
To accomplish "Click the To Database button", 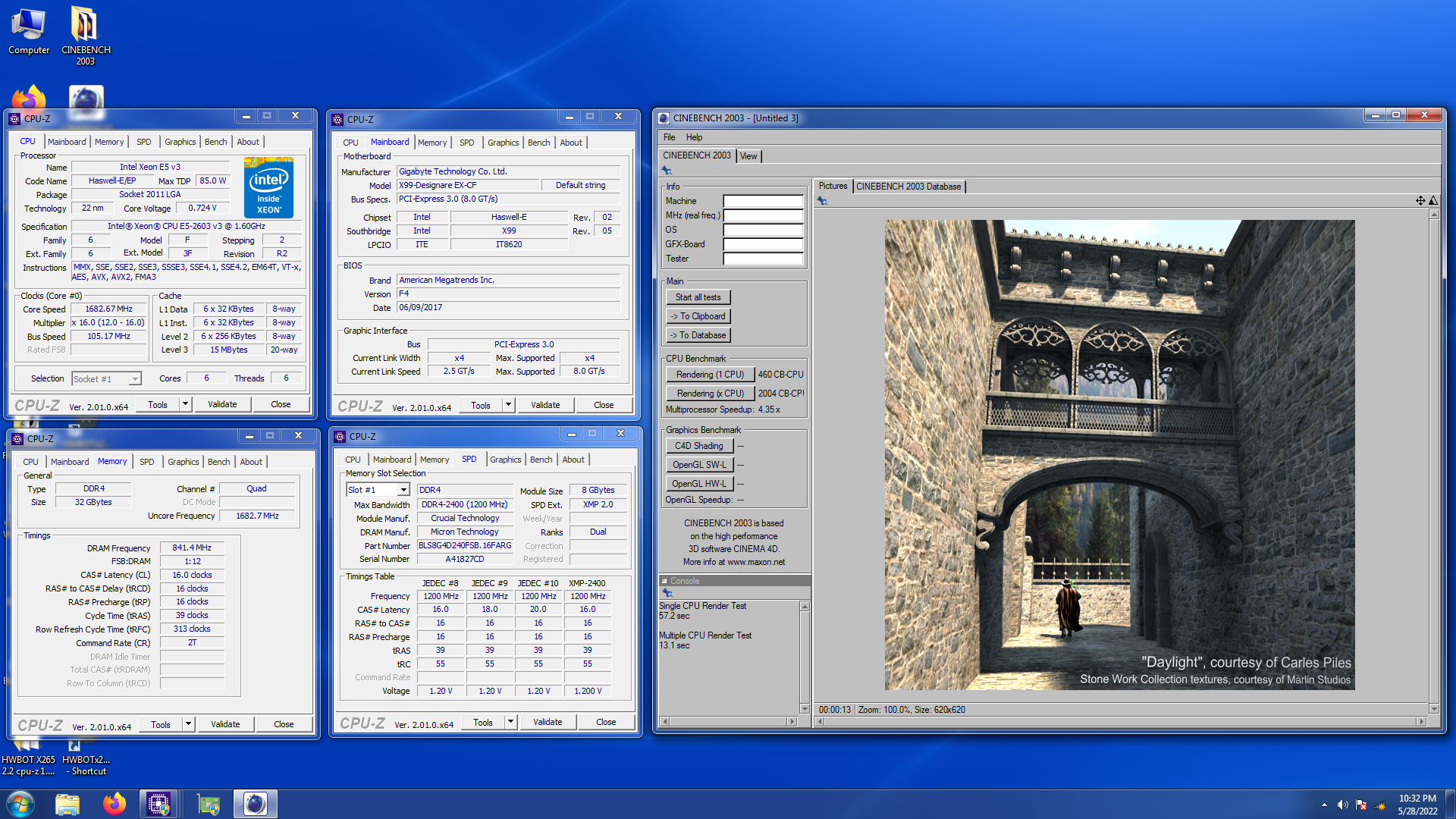I will coord(698,335).
